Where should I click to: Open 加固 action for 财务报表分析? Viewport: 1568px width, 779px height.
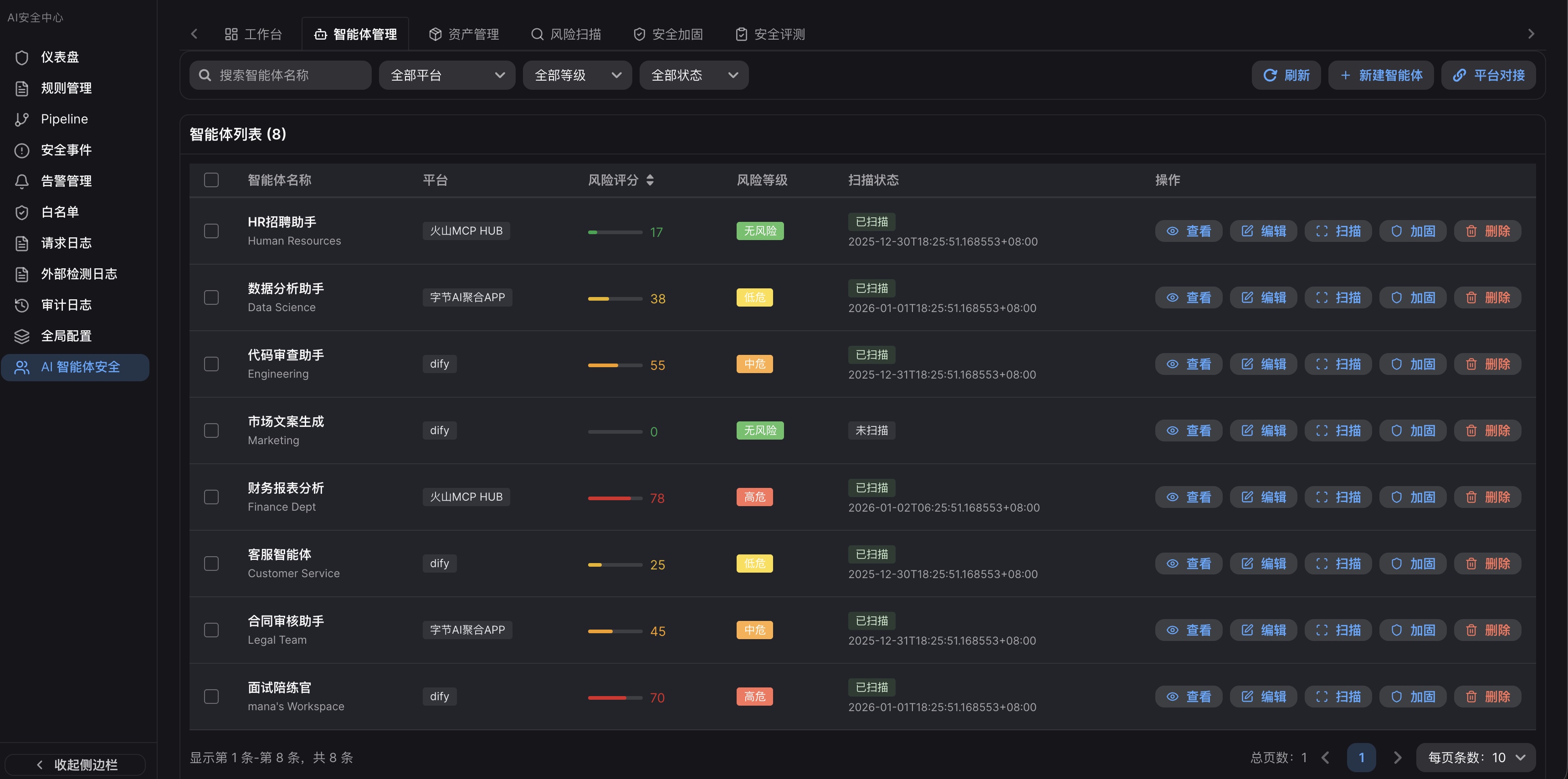tap(1412, 497)
